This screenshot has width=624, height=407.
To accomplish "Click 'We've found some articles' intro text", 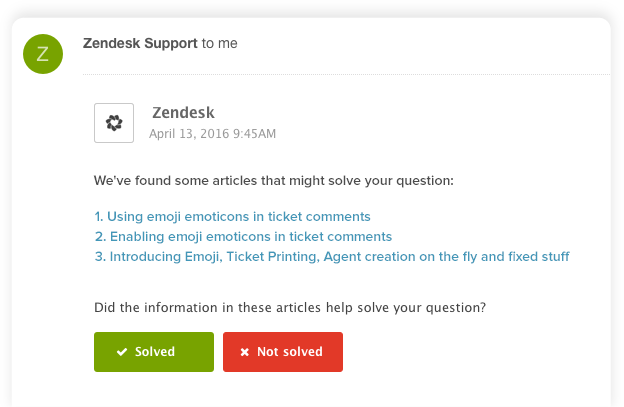I will pyautogui.click(x=274, y=181).
